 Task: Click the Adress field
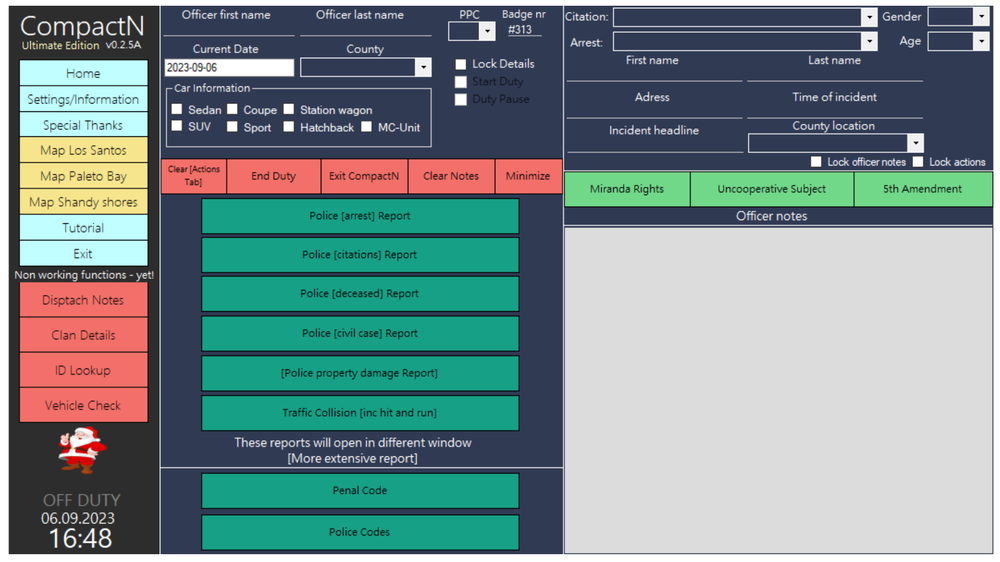pos(654,111)
